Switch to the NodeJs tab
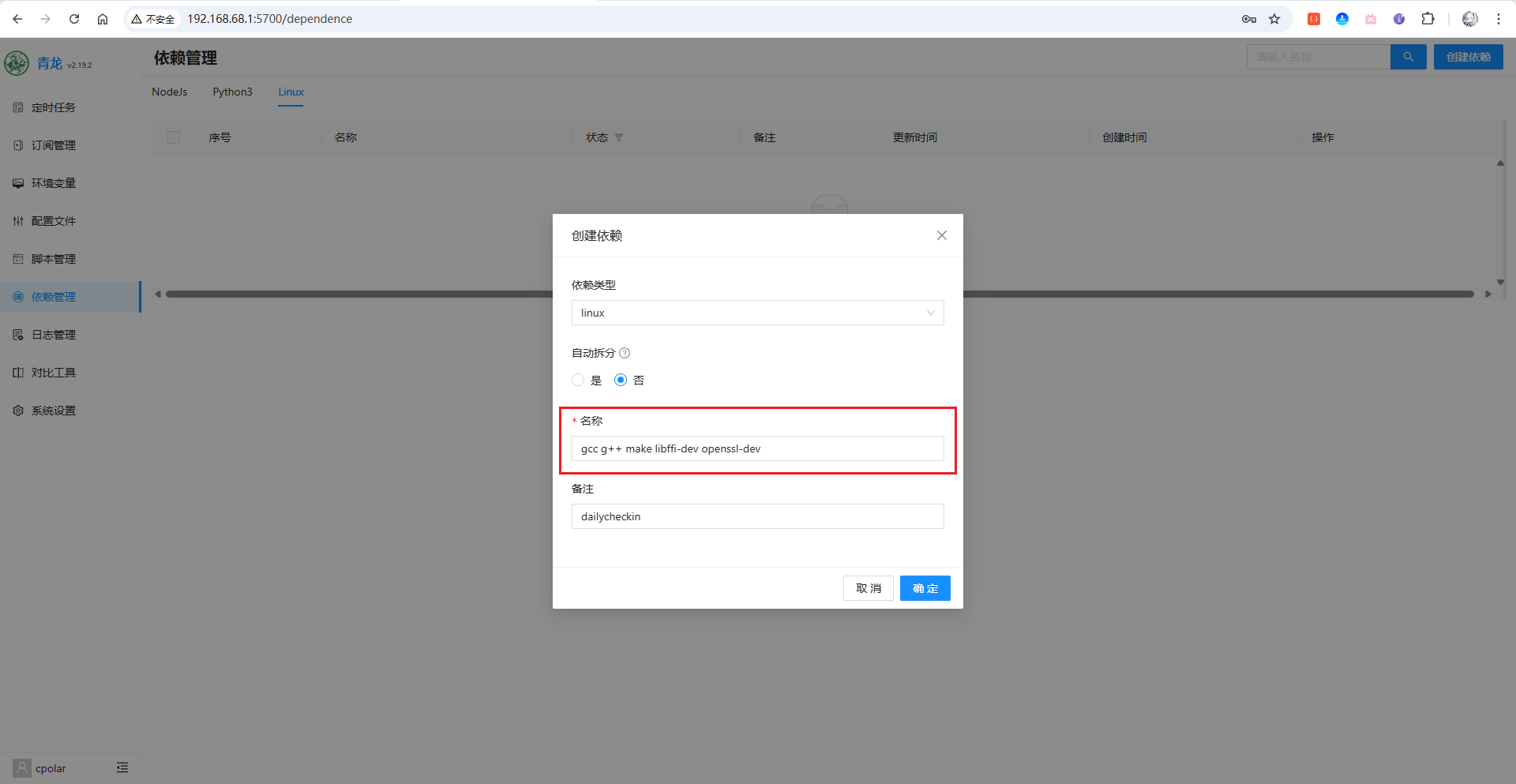The image size is (1516, 784). click(170, 92)
